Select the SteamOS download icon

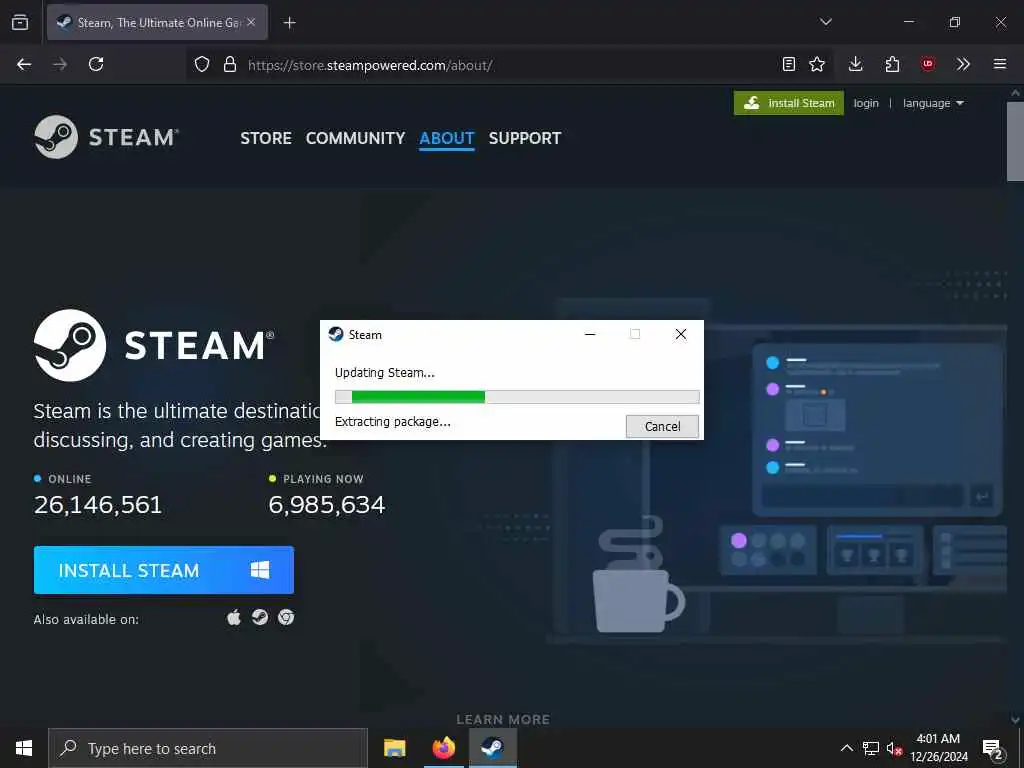(x=260, y=617)
